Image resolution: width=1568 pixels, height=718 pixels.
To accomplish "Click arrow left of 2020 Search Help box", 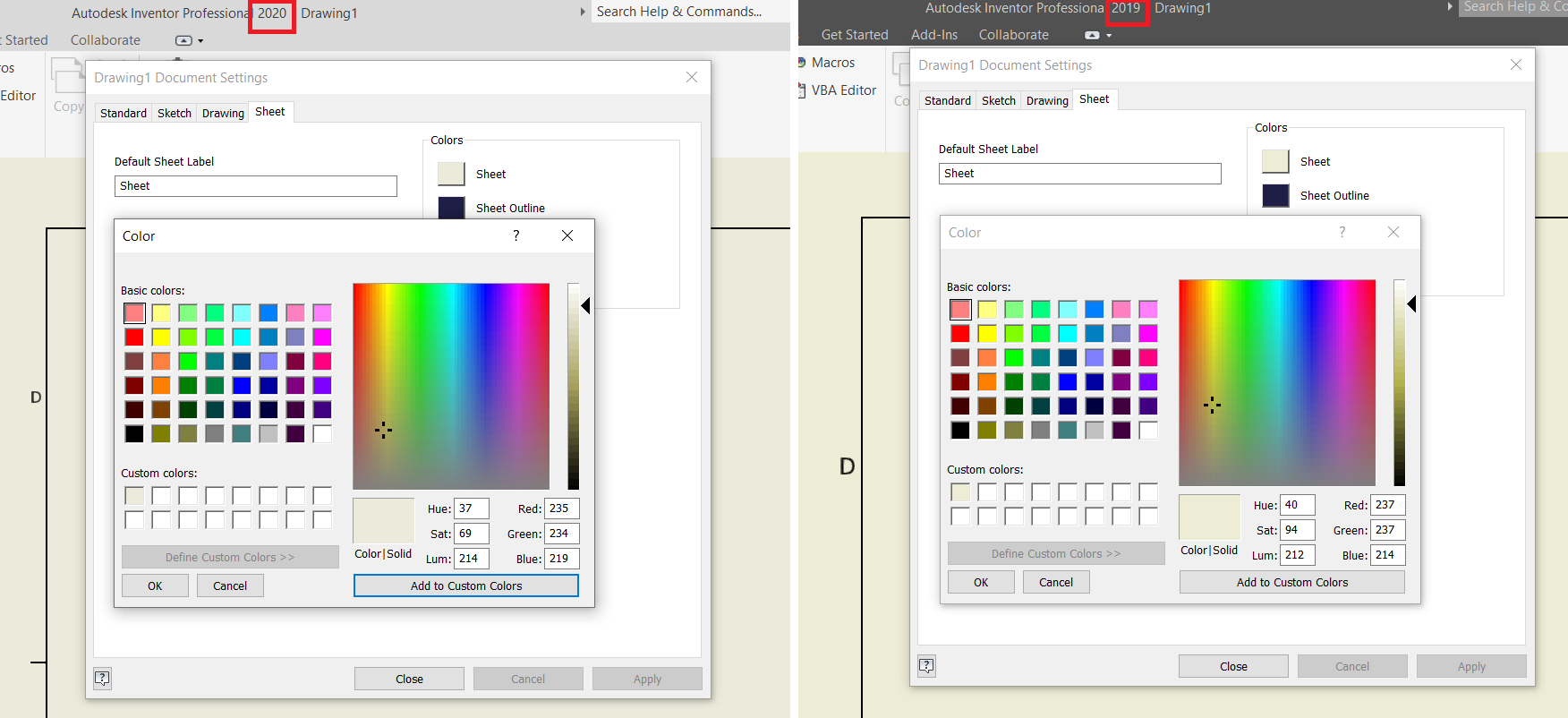I will tap(583, 12).
